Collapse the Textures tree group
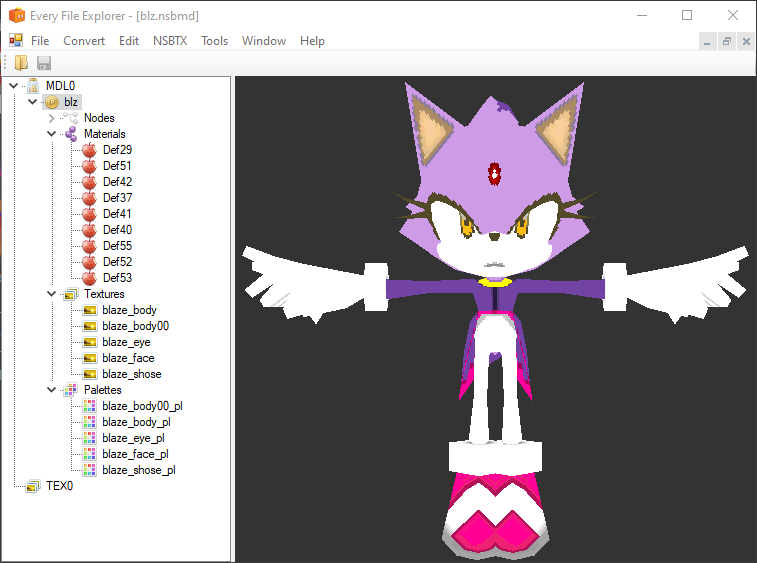 (x=52, y=294)
